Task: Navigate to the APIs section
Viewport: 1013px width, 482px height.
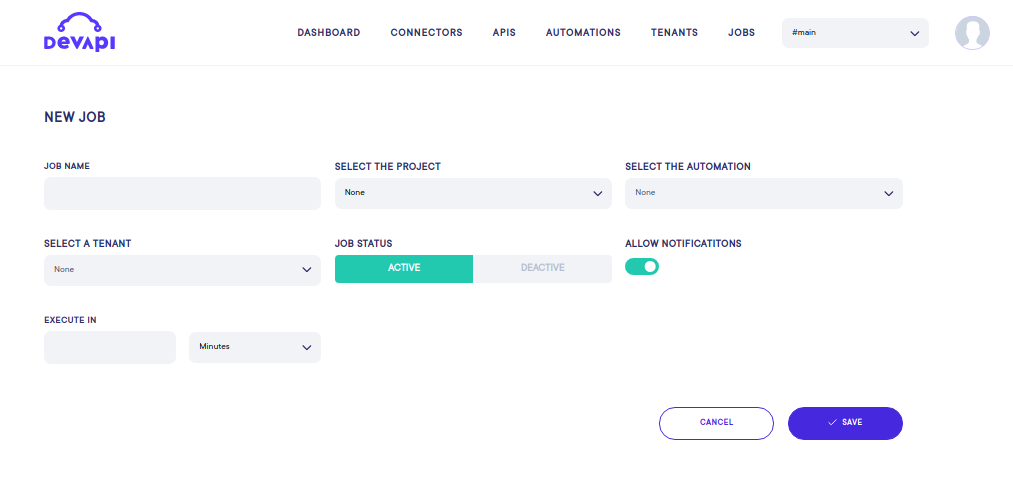Action: [x=504, y=33]
